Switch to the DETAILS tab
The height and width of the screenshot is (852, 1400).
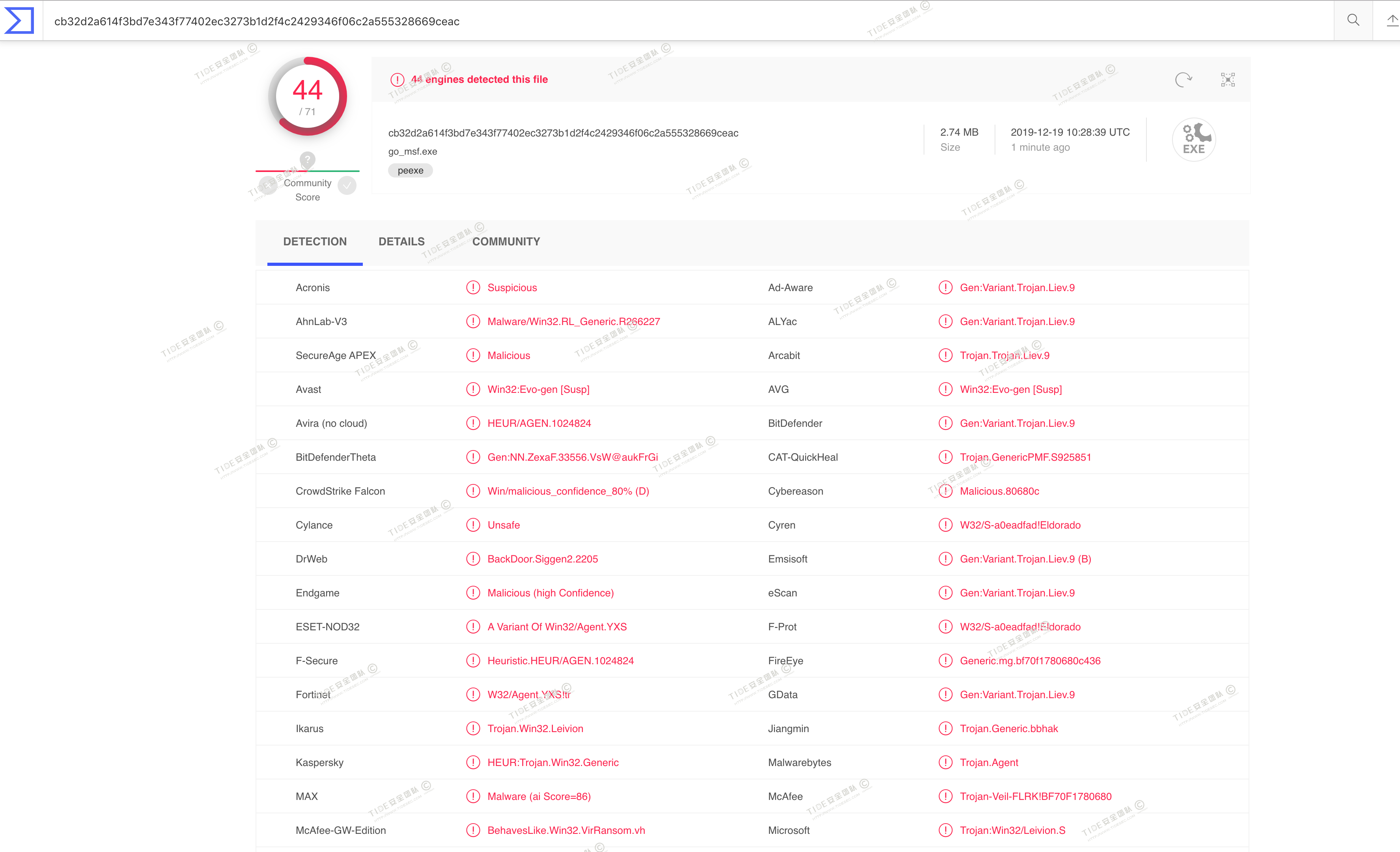pos(401,241)
